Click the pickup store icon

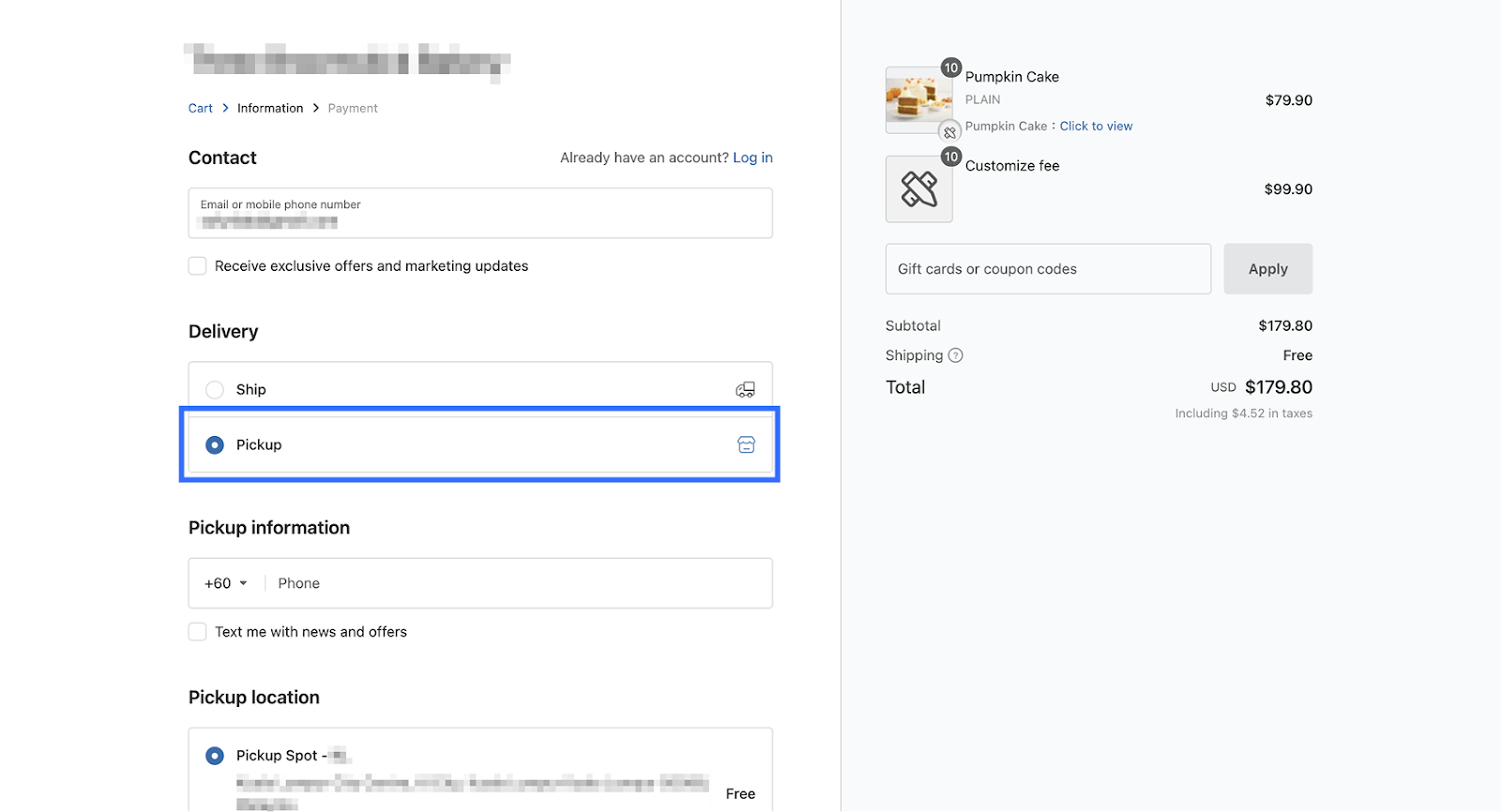coord(746,445)
